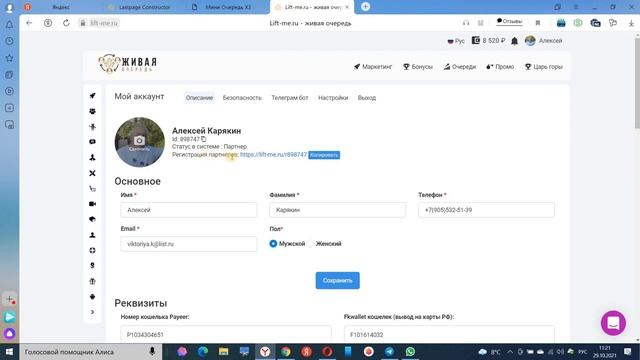Select the Женский gender radio button

click(x=311, y=244)
